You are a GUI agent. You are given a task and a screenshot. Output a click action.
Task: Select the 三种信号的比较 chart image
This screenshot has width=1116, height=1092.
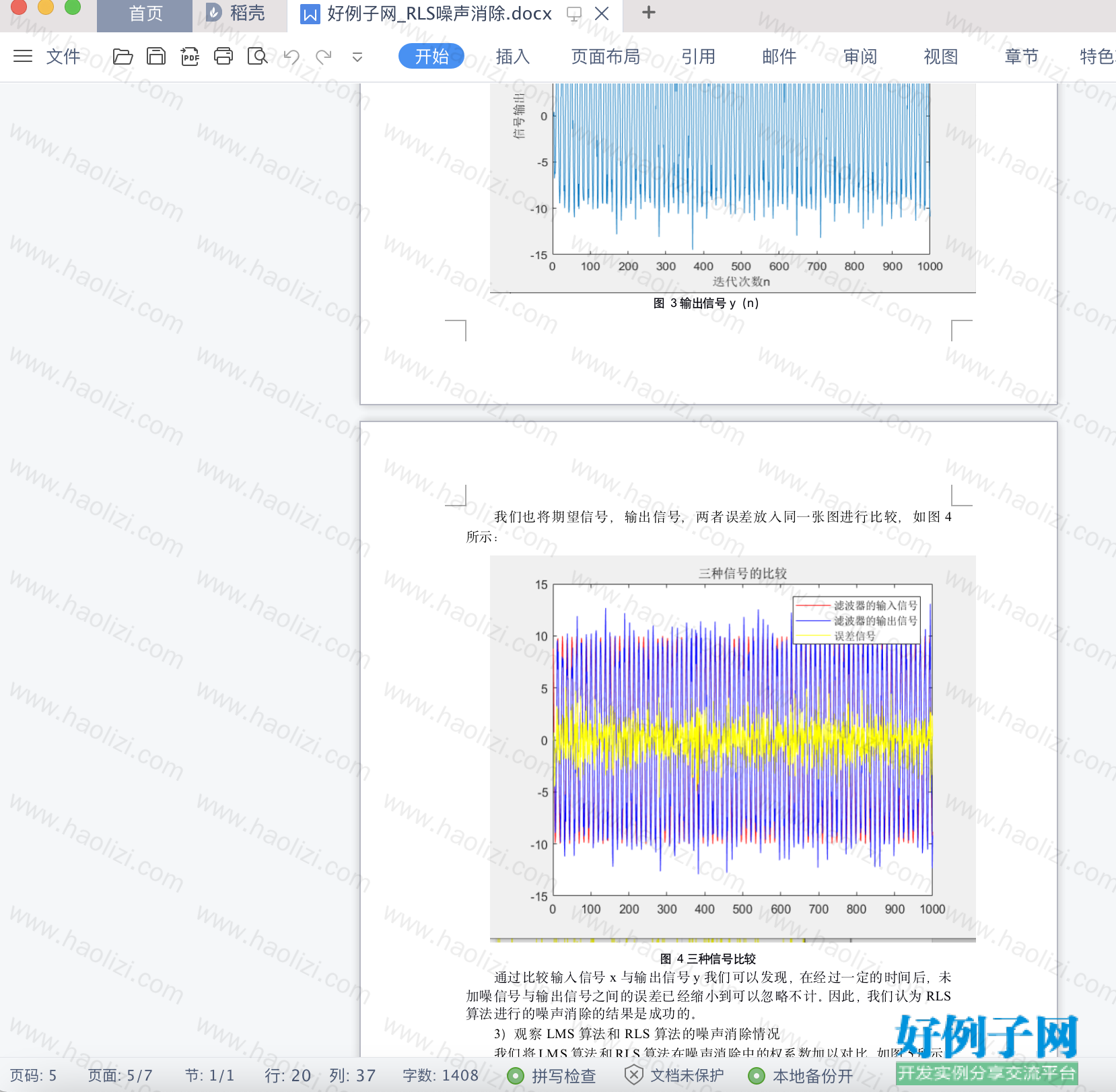(x=733, y=747)
